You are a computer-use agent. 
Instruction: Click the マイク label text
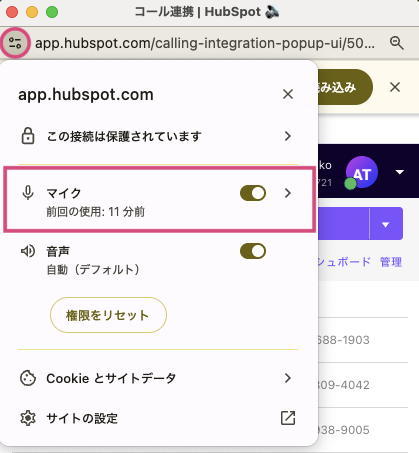(64, 193)
